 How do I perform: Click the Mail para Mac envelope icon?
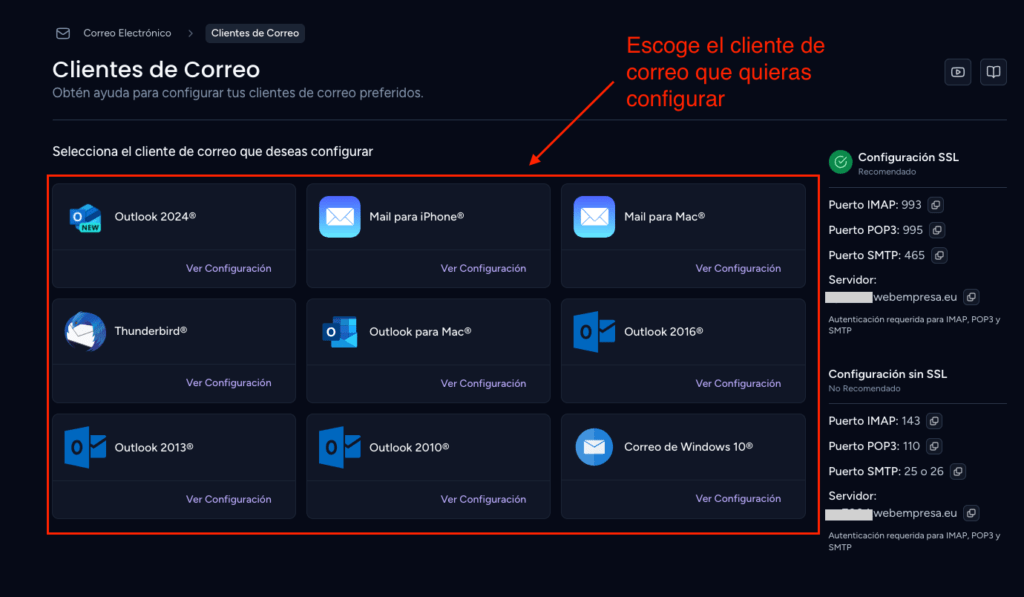[x=594, y=216]
